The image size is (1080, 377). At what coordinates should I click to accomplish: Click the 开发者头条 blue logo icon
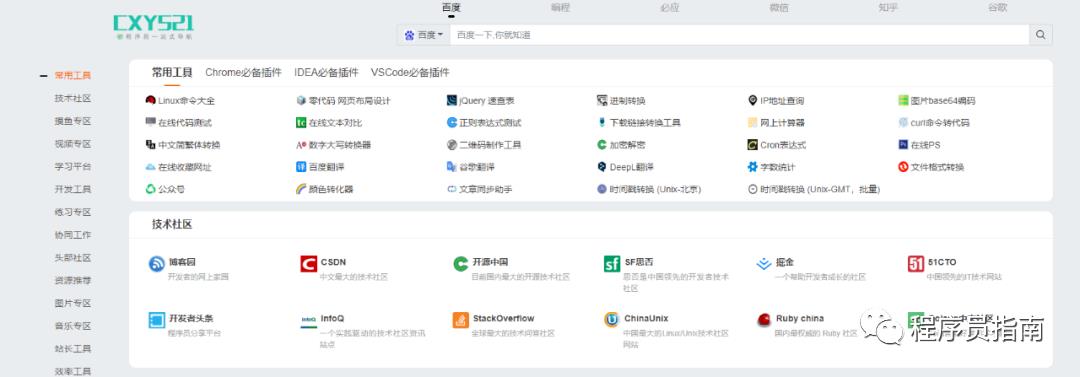(x=157, y=320)
